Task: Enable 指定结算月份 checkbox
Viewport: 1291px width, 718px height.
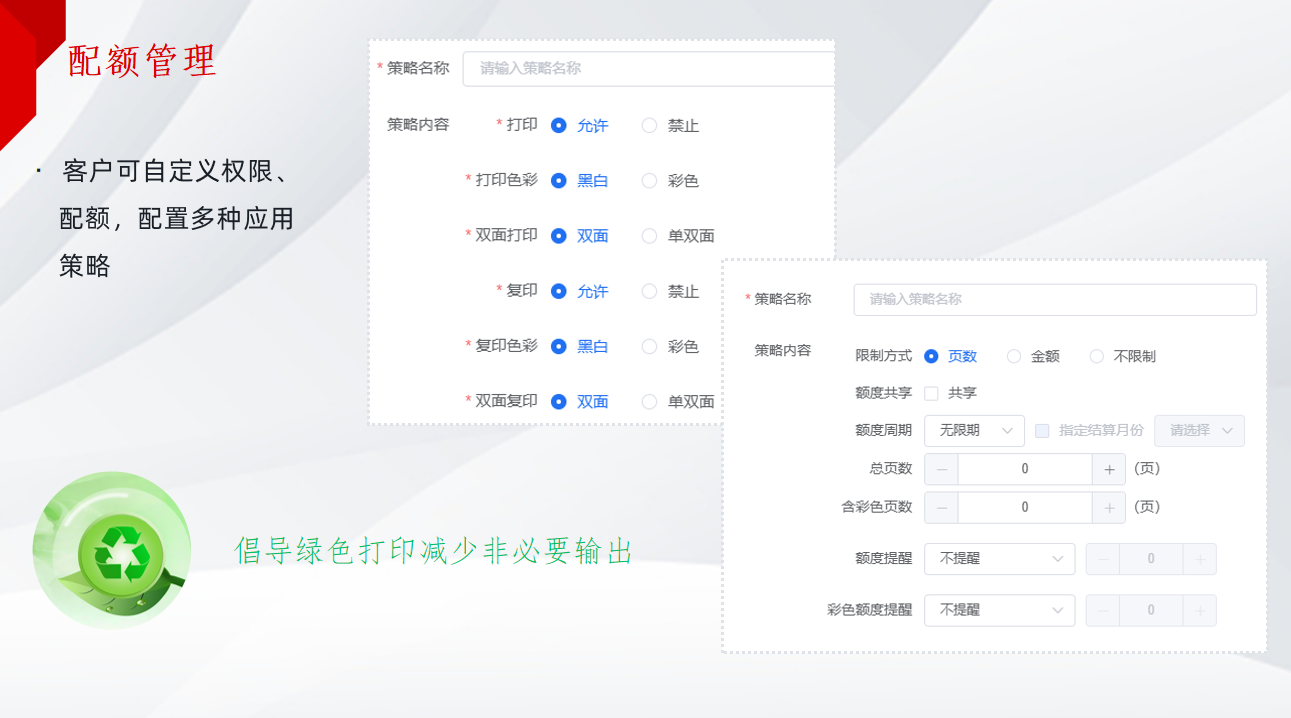Action: point(1042,431)
